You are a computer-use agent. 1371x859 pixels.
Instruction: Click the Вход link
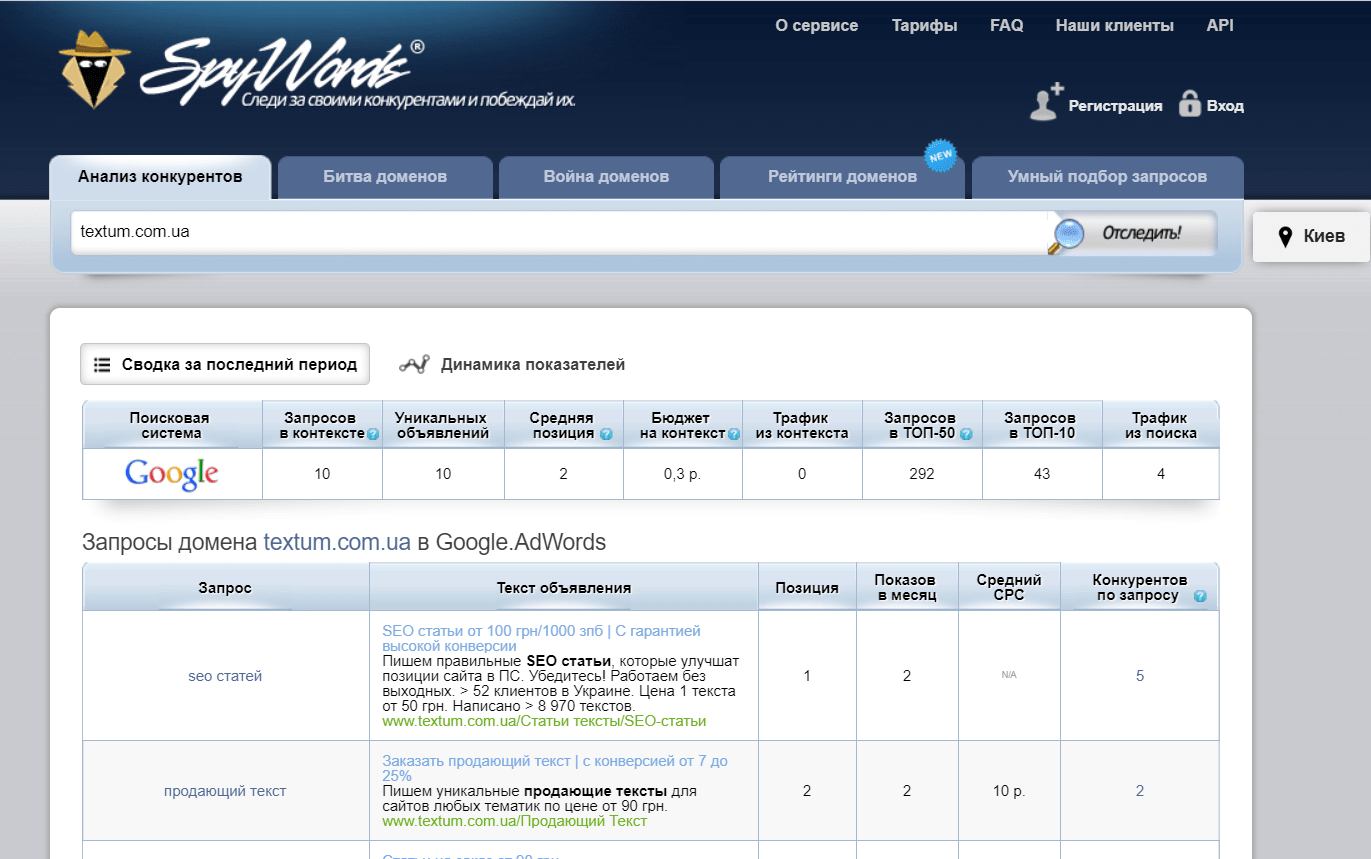(1225, 106)
